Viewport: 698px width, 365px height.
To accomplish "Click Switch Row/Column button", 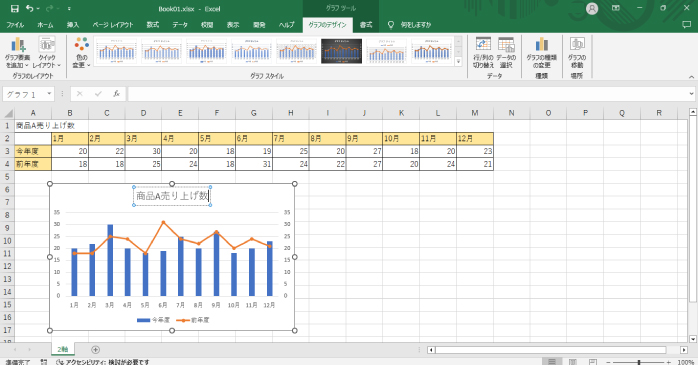I will point(483,53).
